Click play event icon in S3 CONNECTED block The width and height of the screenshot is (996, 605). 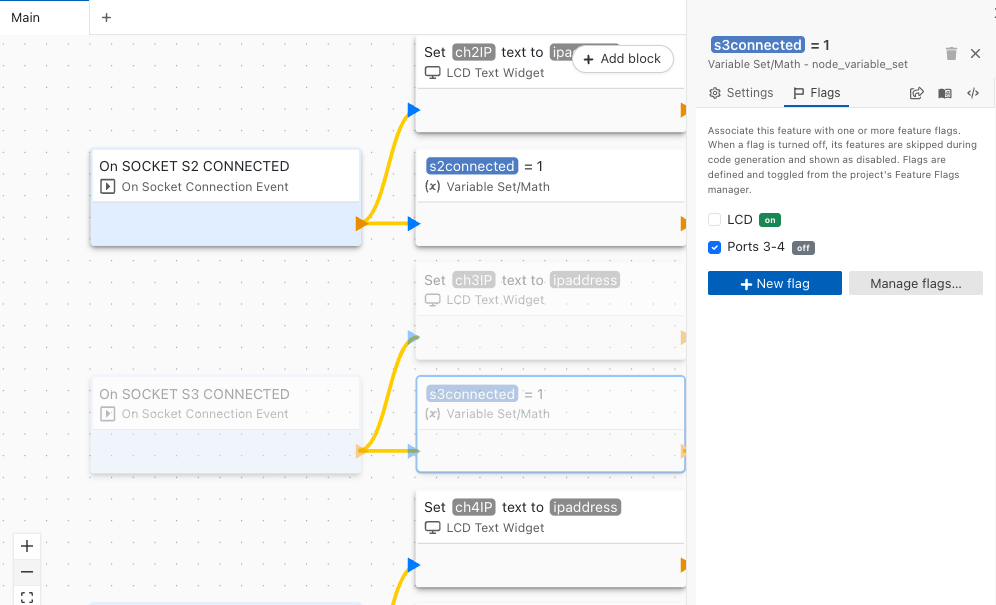click(107, 414)
